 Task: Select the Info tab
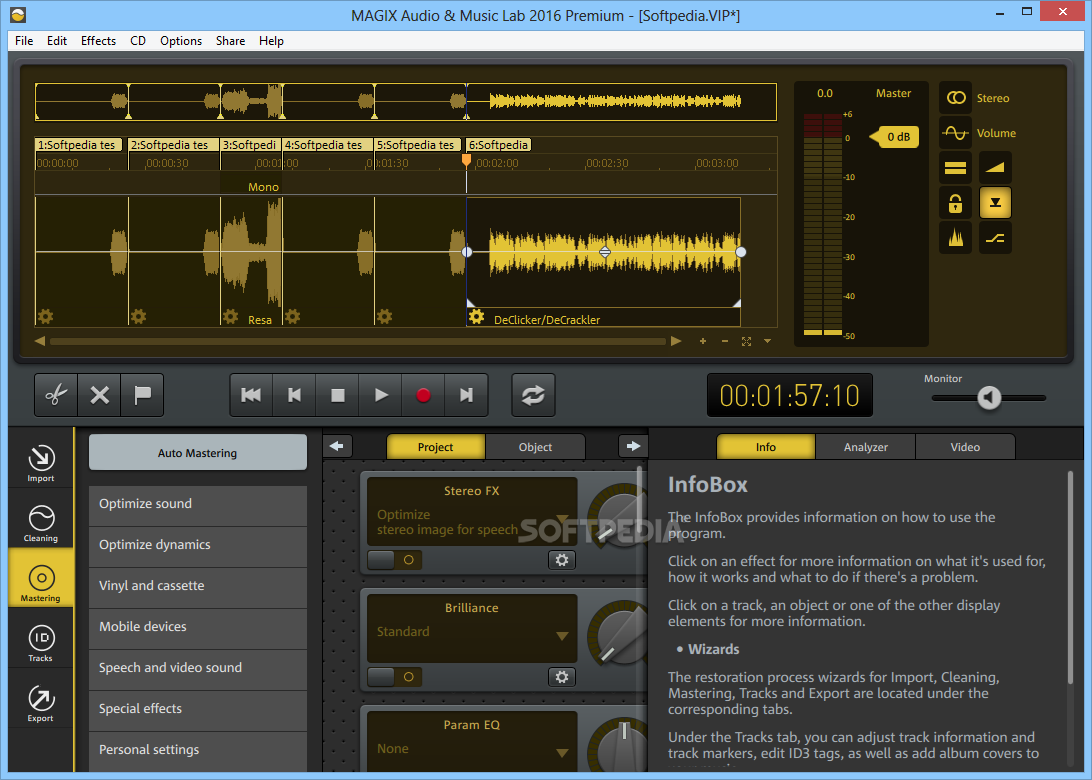(x=765, y=447)
